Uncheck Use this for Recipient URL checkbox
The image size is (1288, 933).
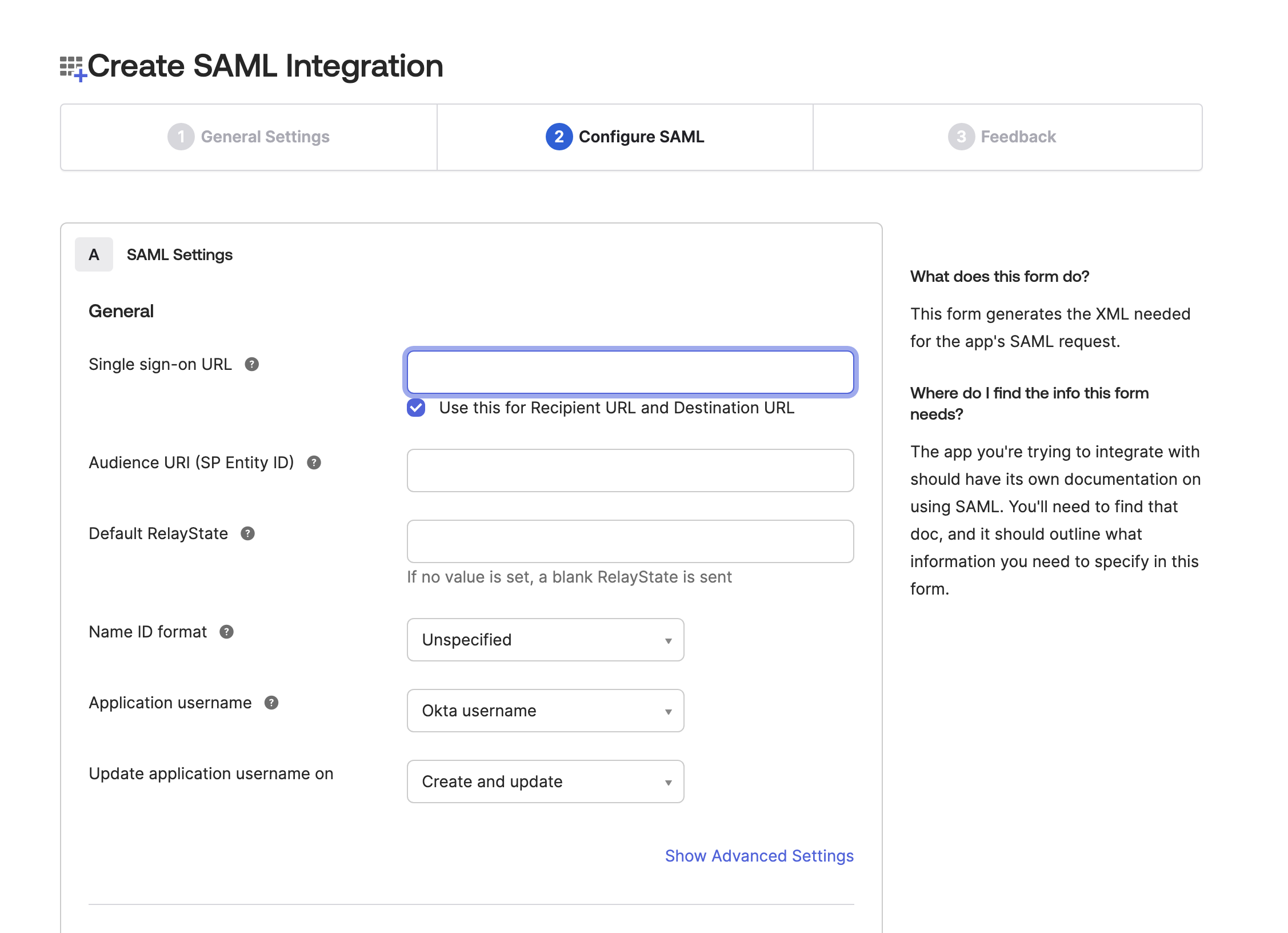point(416,408)
